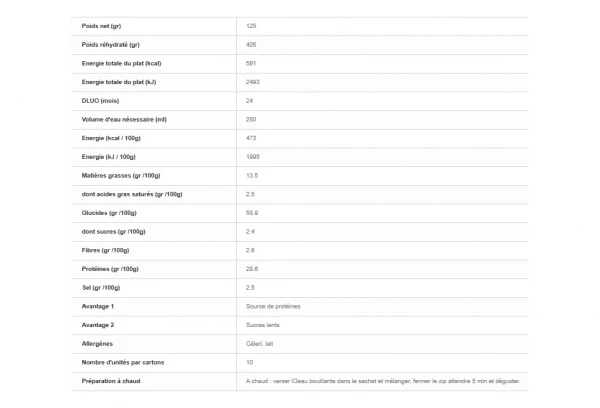Select the 'Protéines (gr /100g)' label
Screen dimensions: 600x408
coord(109,269)
